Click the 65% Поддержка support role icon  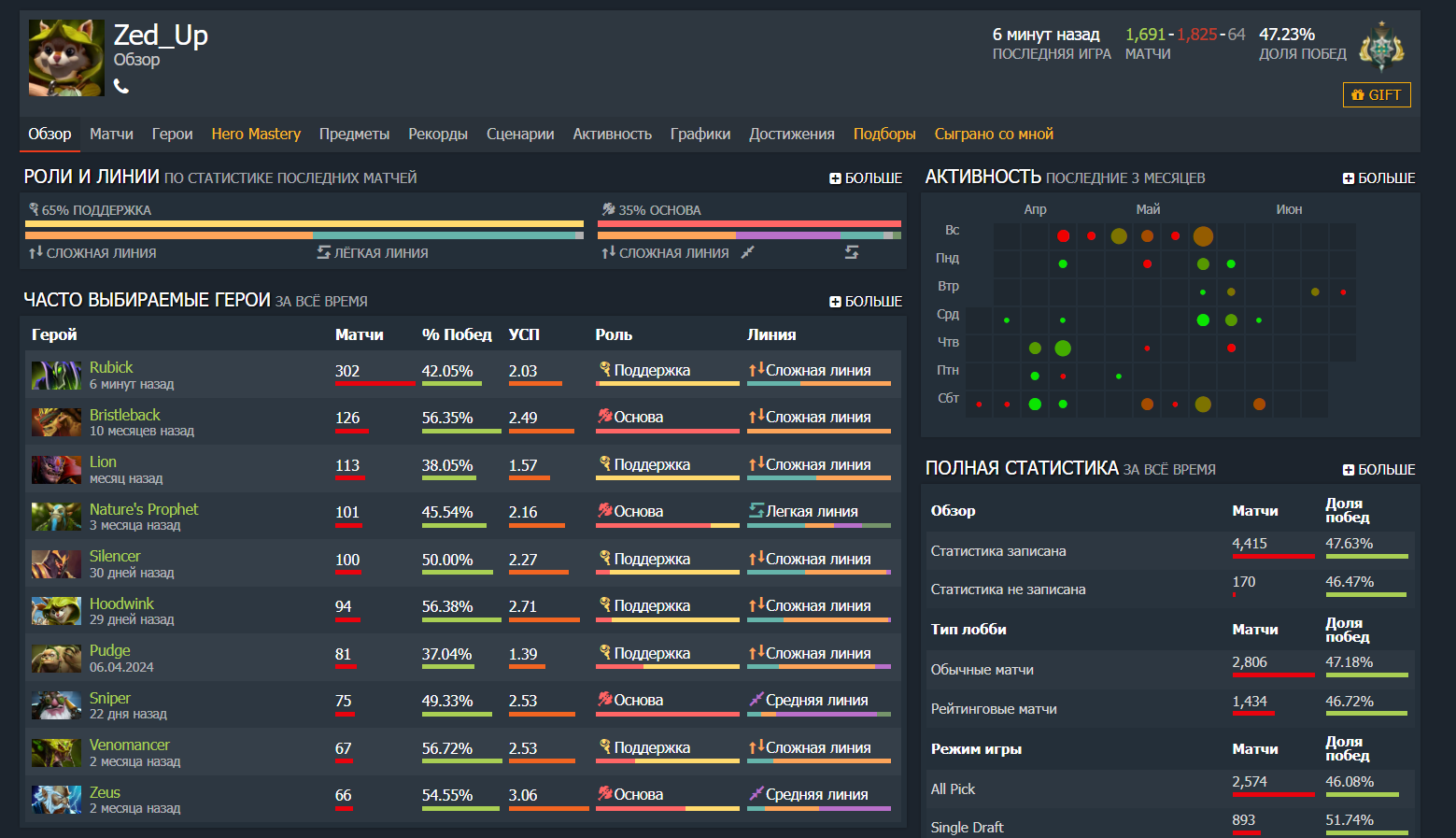[34, 209]
